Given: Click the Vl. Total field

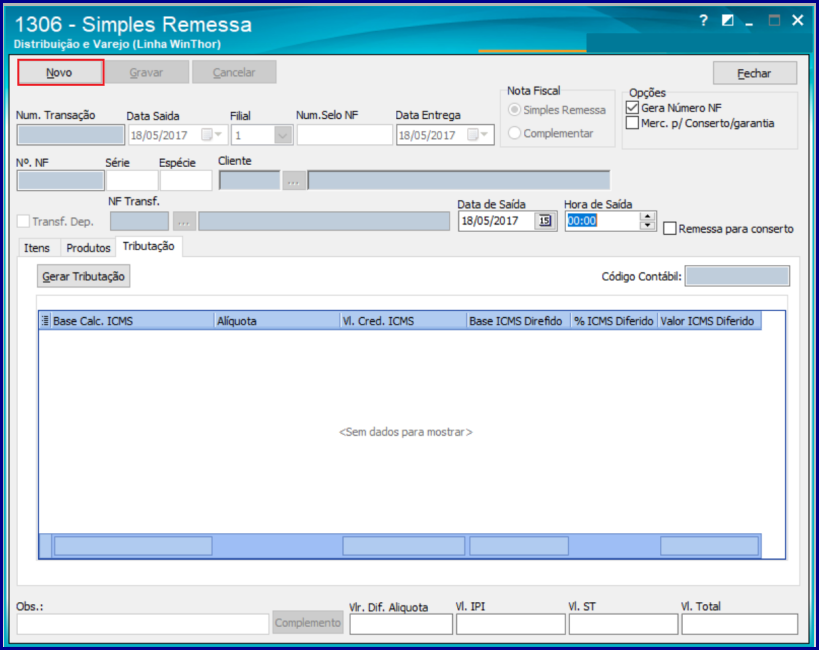Looking at the screenshot, I should (x=740, y=624).
